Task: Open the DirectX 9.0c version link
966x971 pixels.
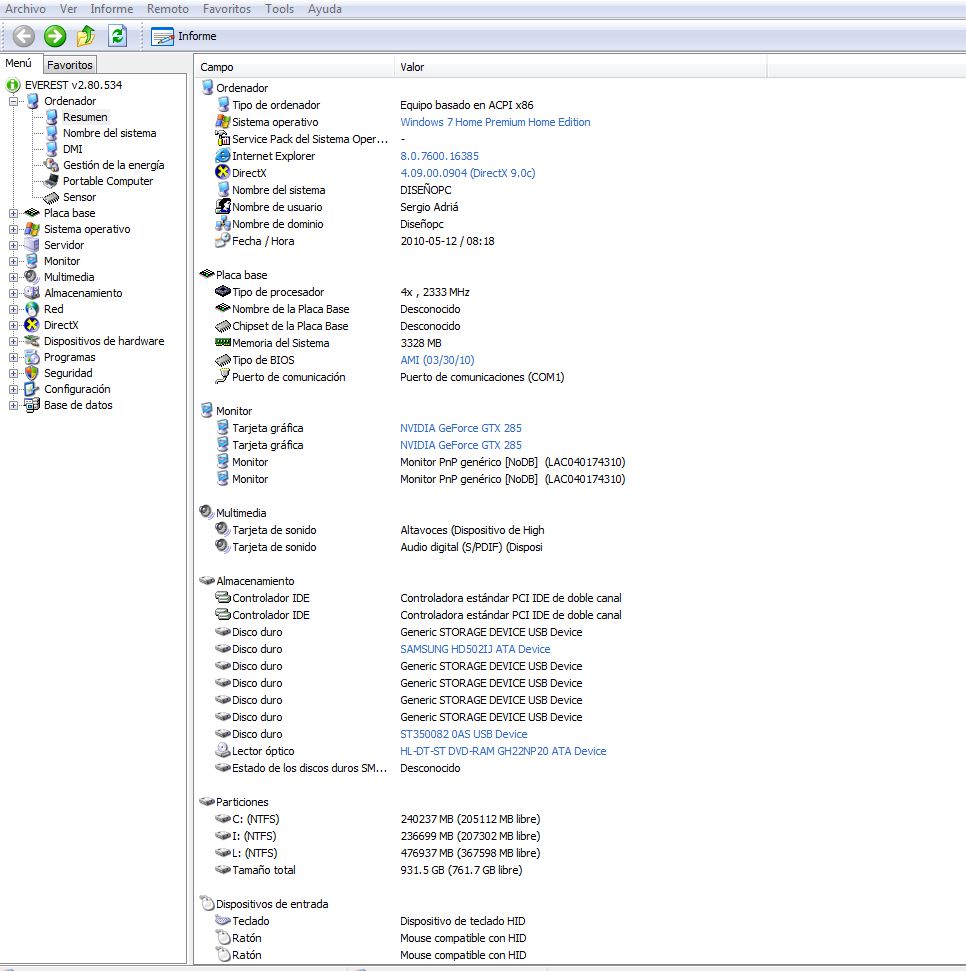Action: coord(468,173)
